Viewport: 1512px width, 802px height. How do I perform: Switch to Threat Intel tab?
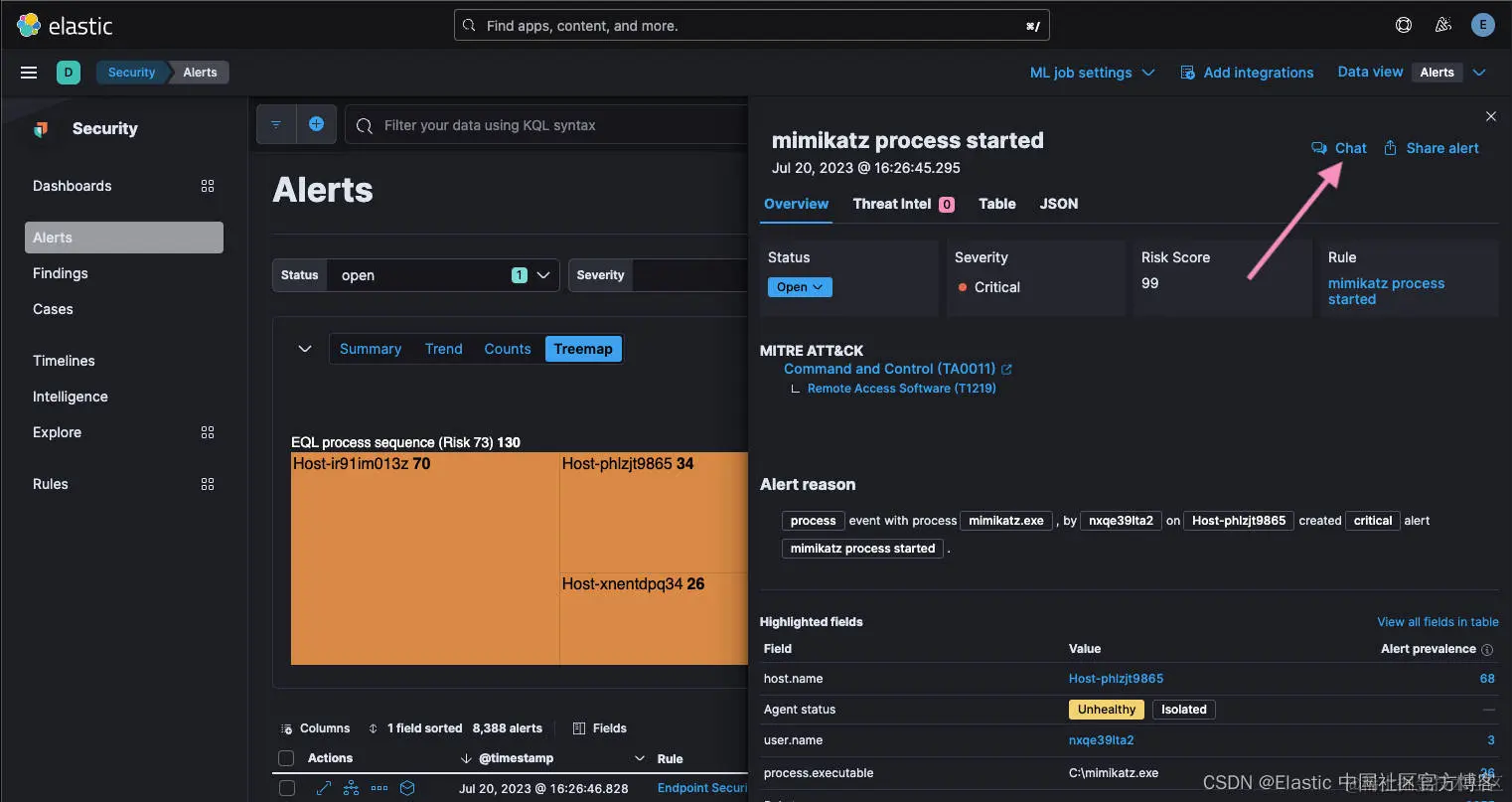[x=903, y=204]
